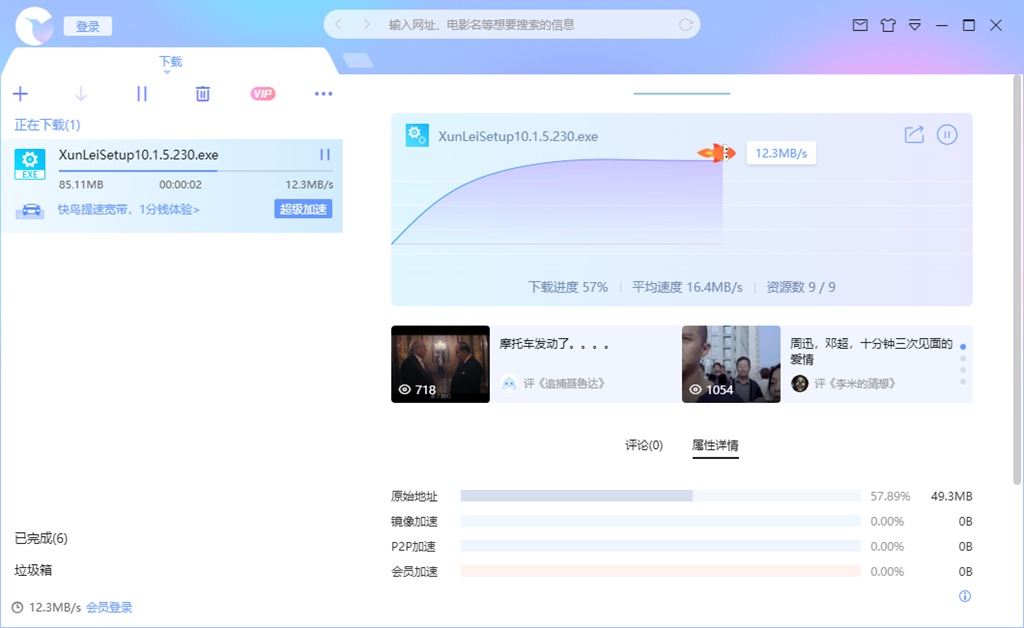Click the 镜像加速 row label
Screen dimensions: 1024x628
[414, 522]
